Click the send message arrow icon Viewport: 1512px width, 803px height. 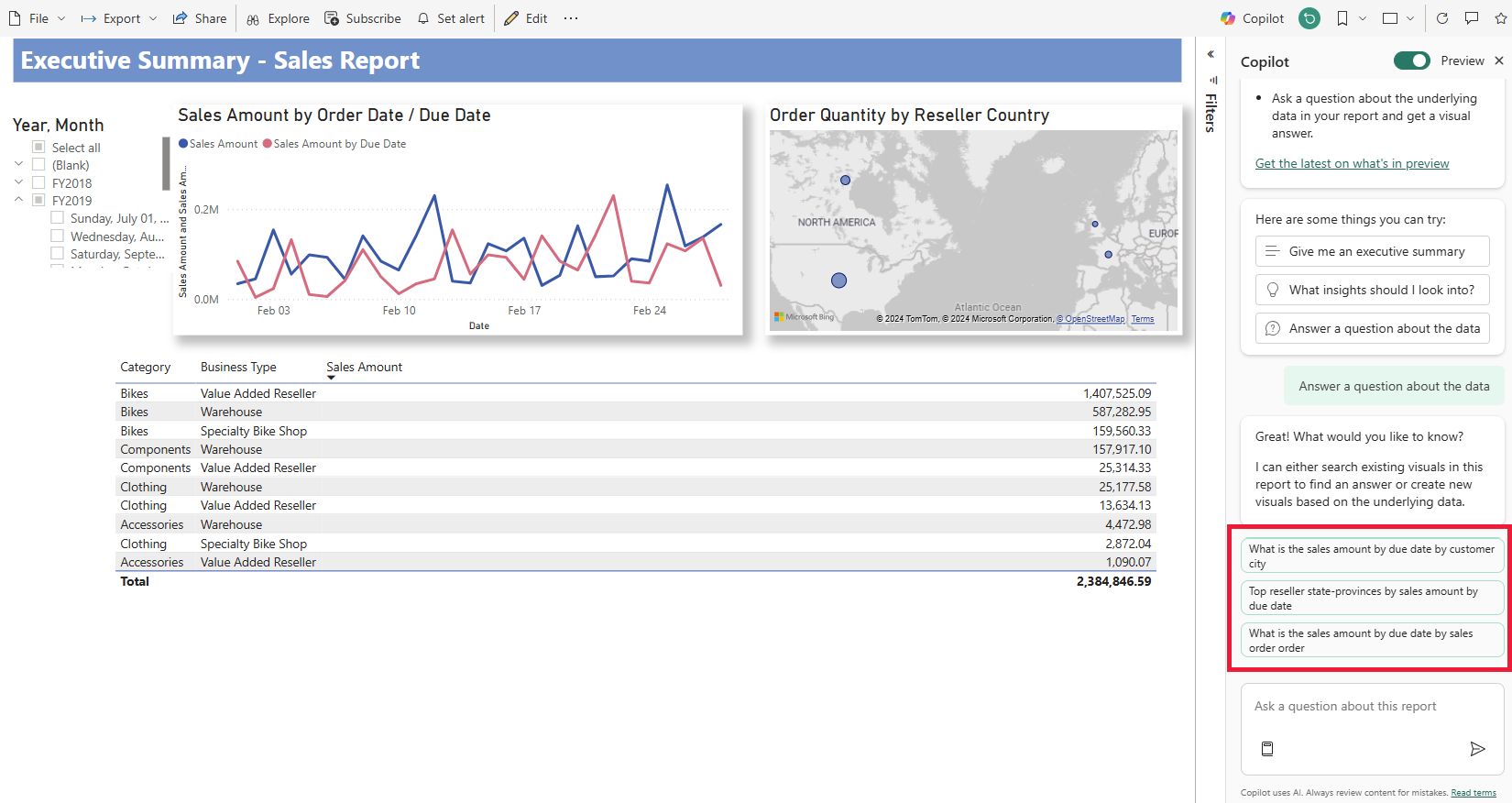coord(1477,749)
